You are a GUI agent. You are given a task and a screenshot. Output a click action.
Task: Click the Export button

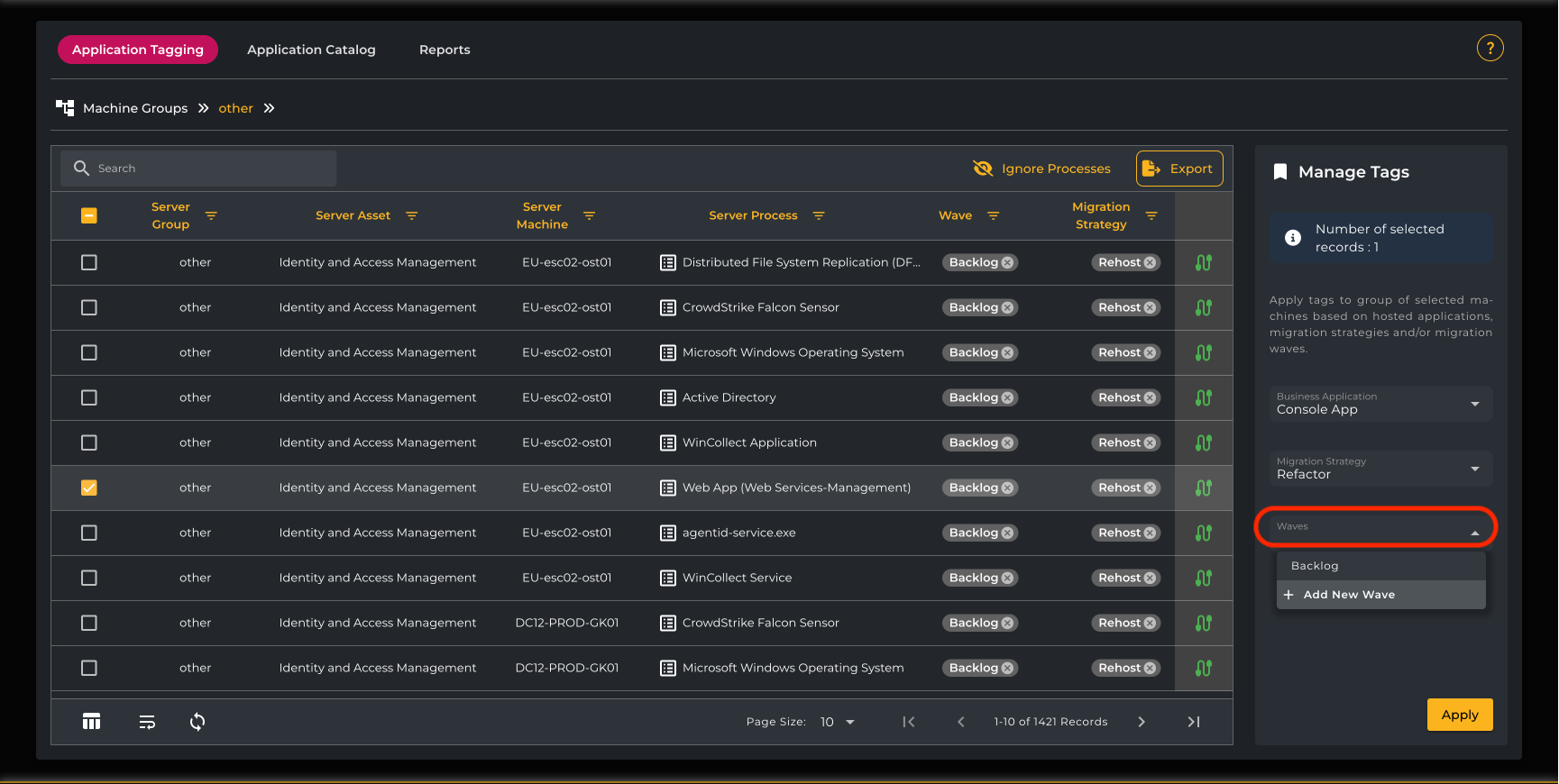pyautogui.click(x=1179, y=169)
